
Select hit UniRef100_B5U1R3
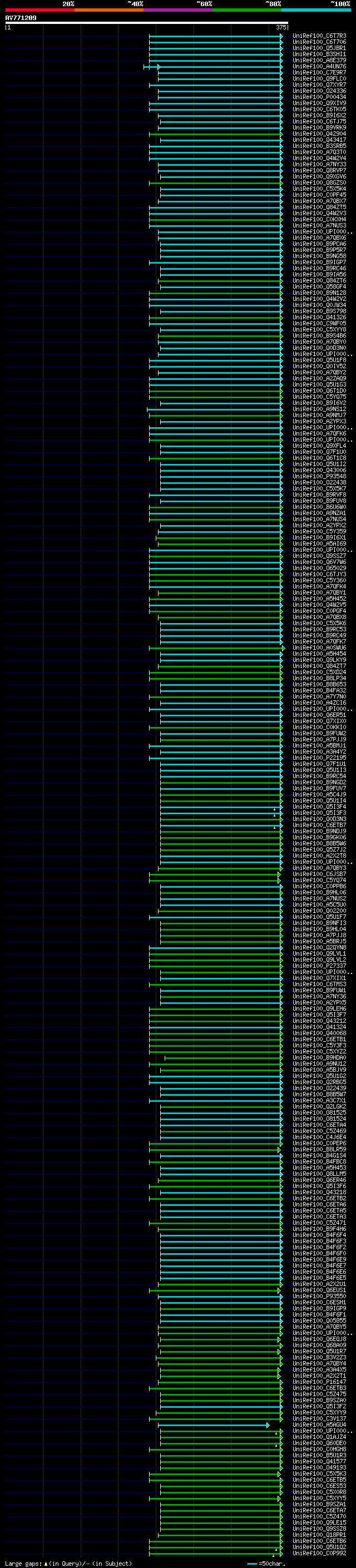pos(319,1455)
